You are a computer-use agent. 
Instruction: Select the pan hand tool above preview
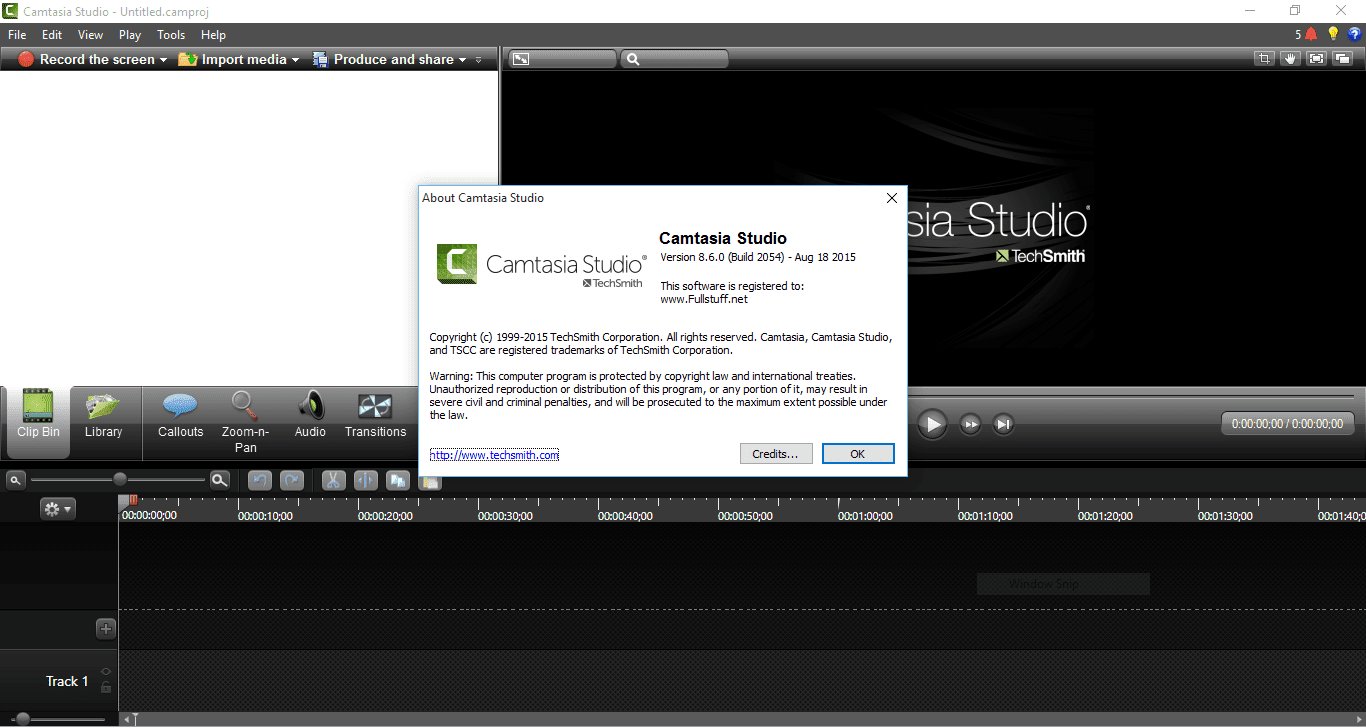(1291, 59)
